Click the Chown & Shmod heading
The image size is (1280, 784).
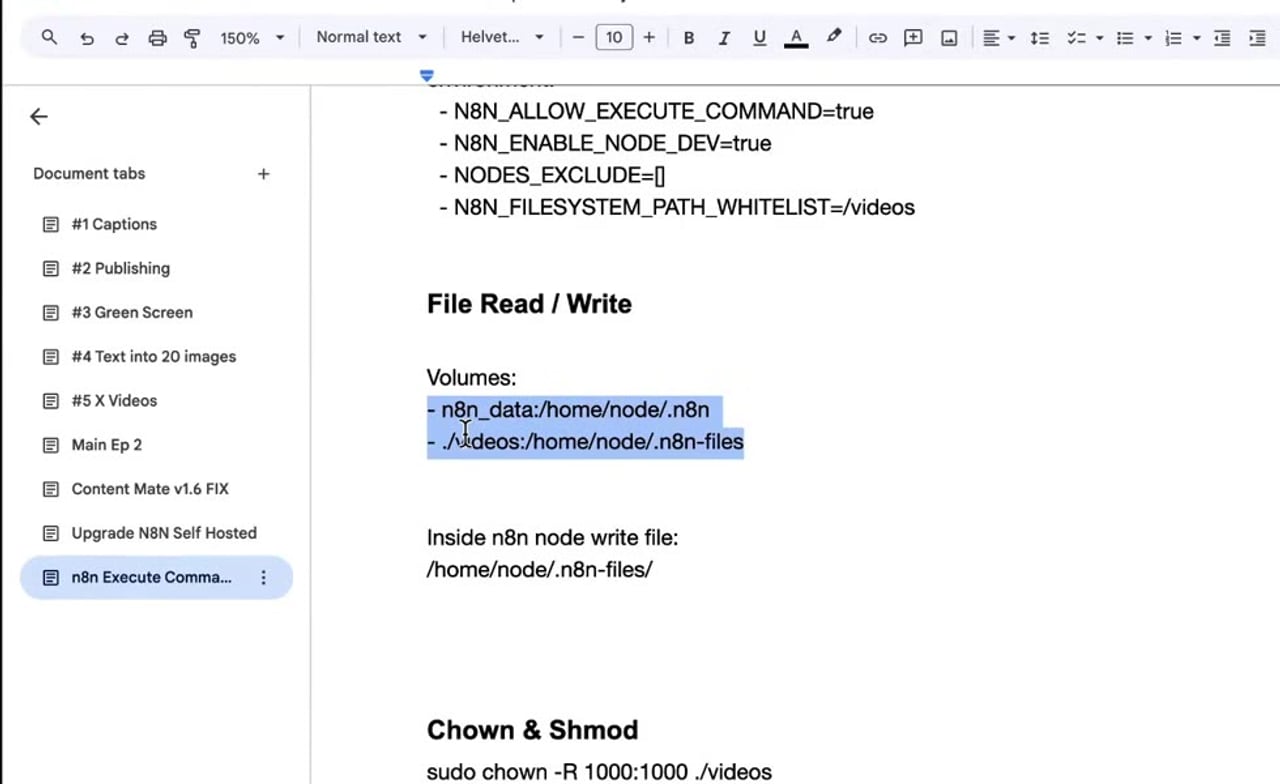tap(532, 730)
